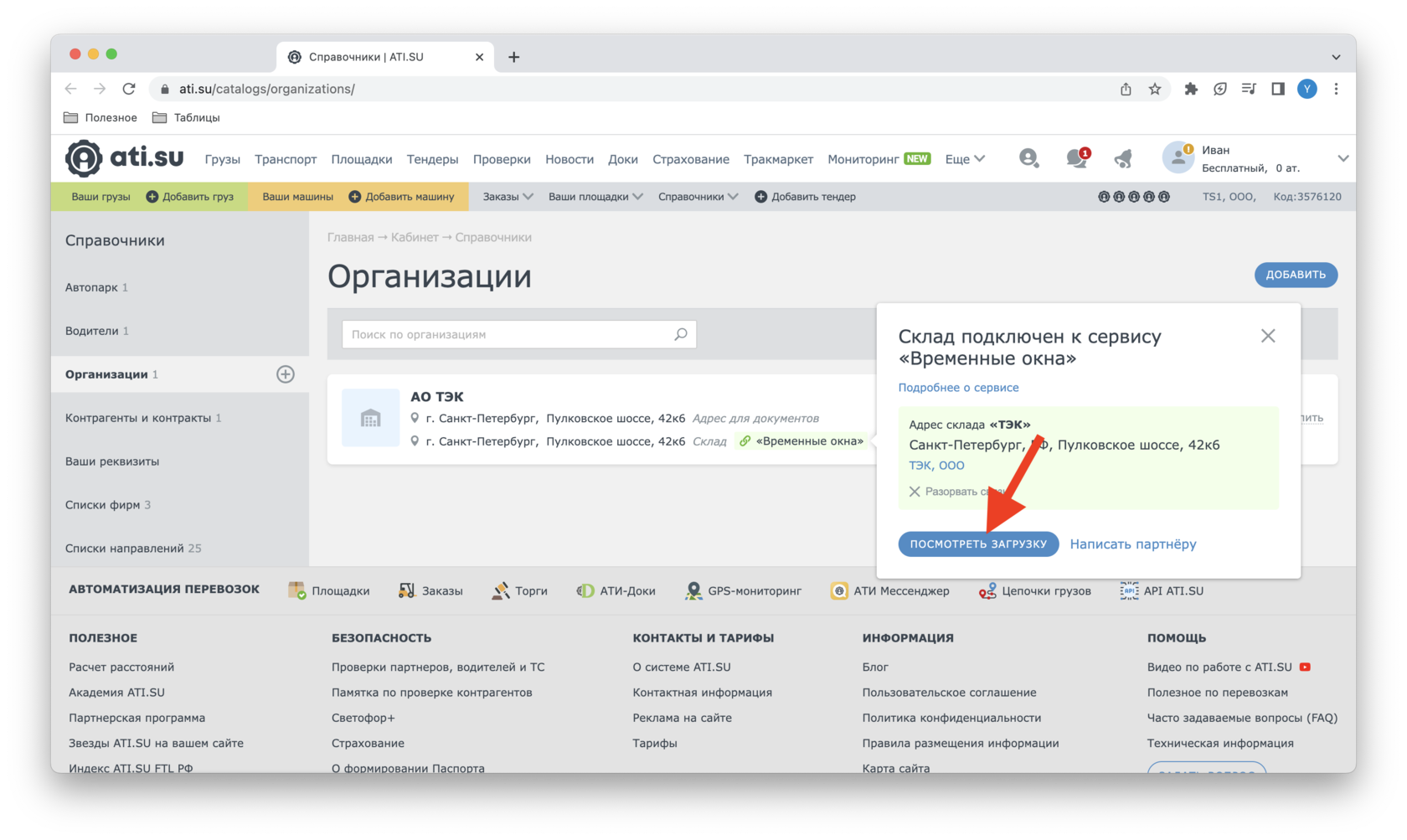Go back with the browser back arrow
The width and height of the screenshot is (1407, 840).
71,89
